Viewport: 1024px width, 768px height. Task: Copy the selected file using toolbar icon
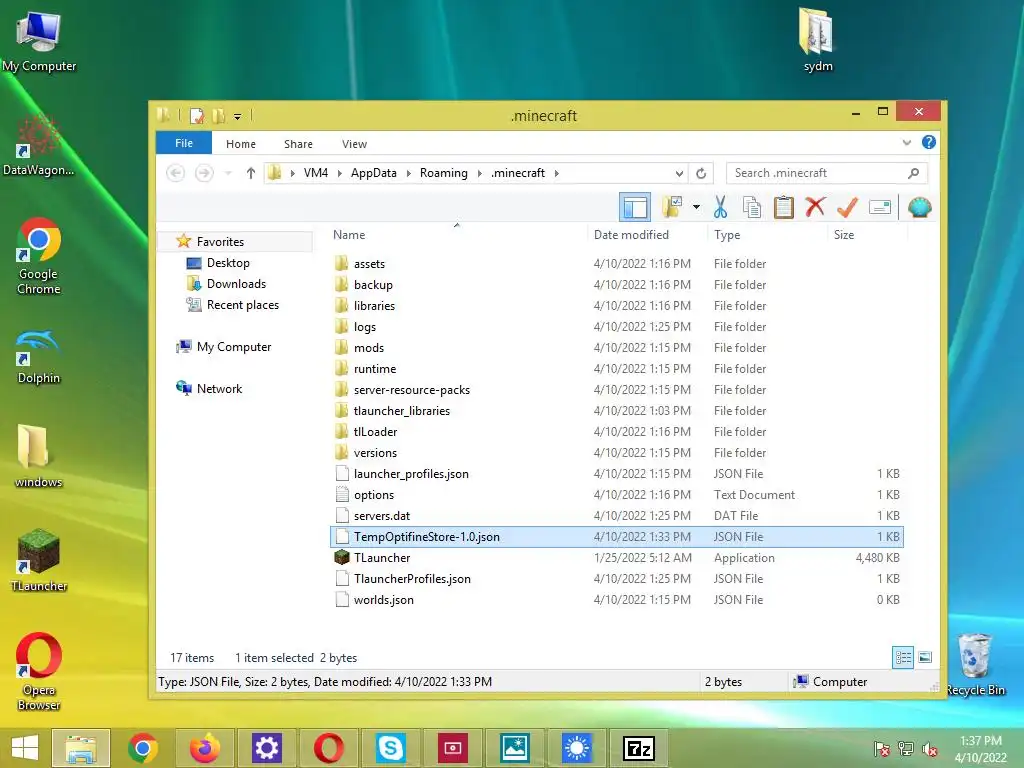(x=752, y=207)
